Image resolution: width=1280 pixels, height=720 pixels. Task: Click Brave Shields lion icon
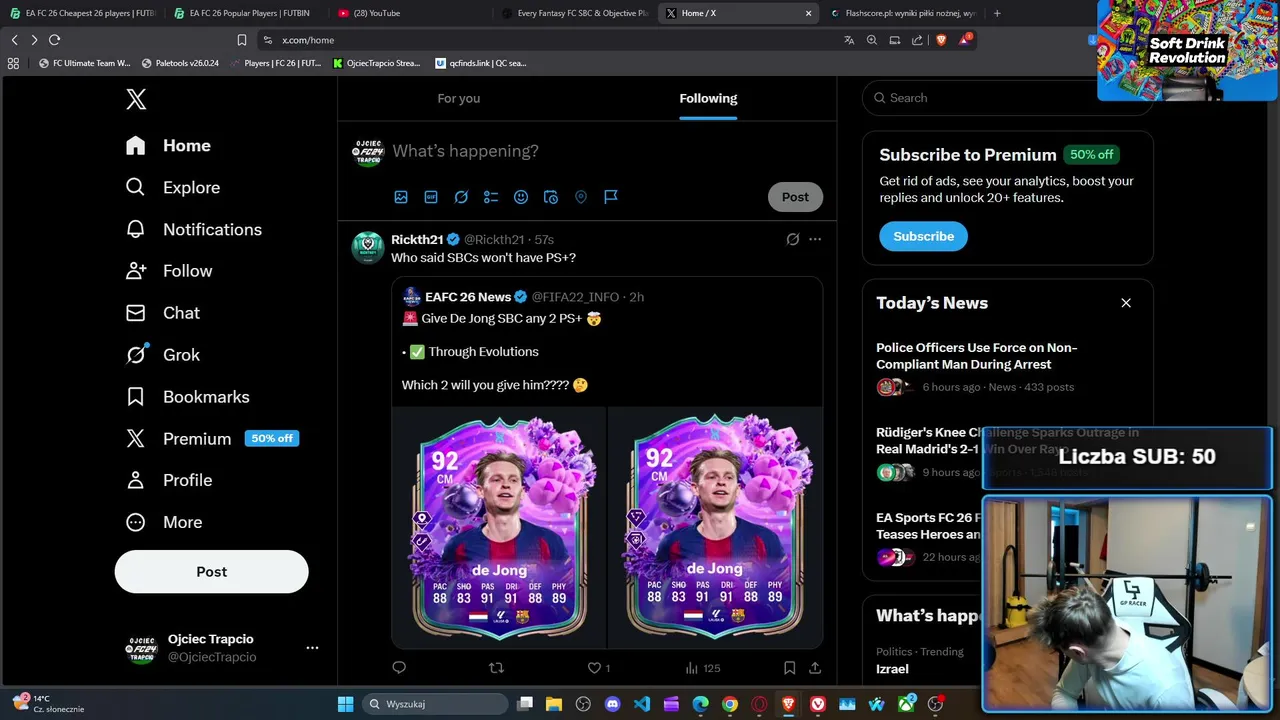pos(941,40)
